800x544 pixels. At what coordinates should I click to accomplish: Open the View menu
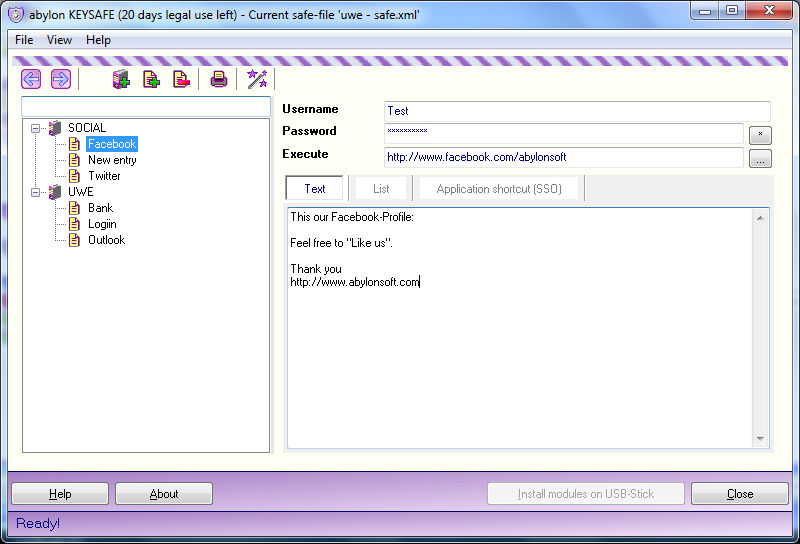coord(59,40)
